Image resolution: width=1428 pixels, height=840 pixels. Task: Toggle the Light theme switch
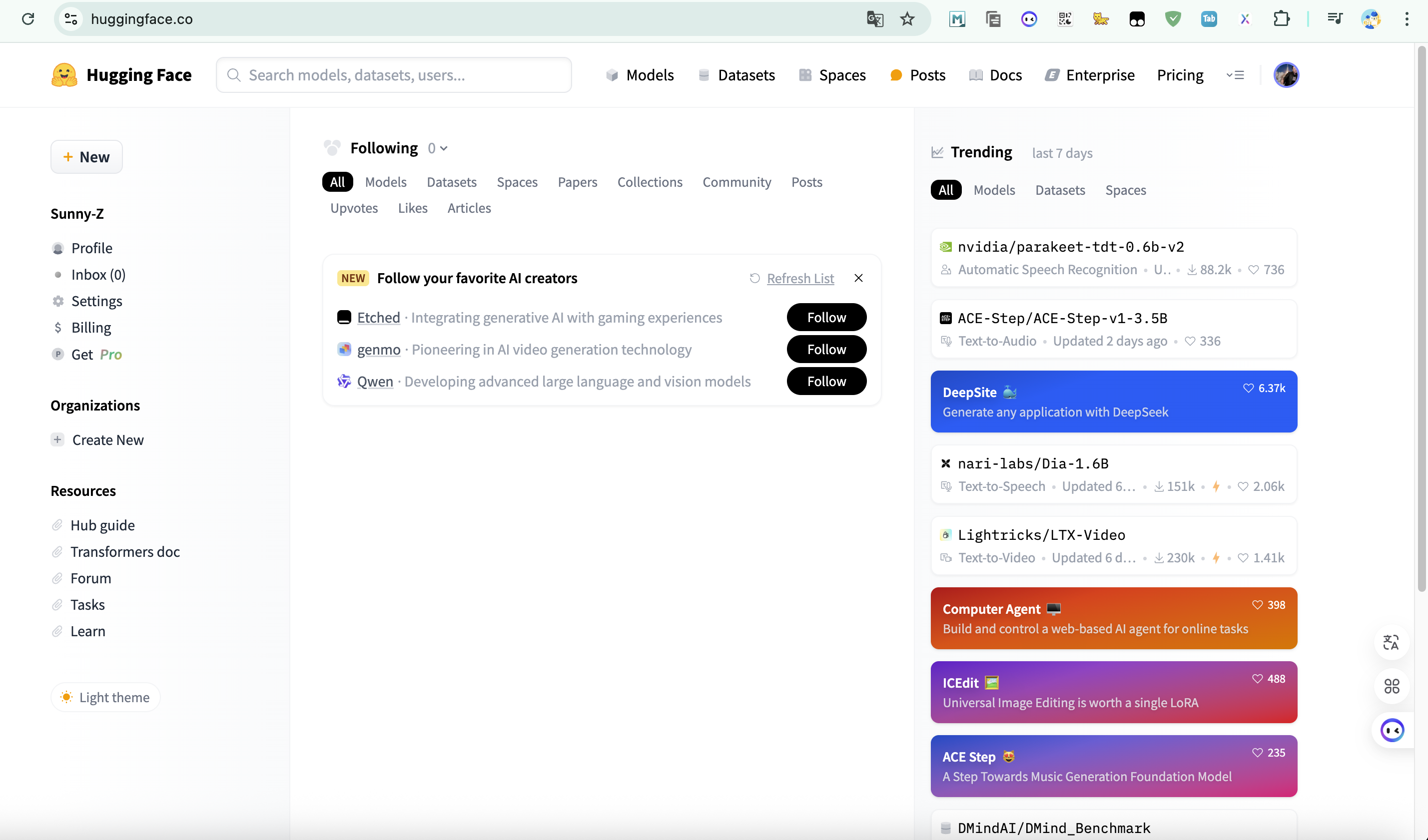105,697
